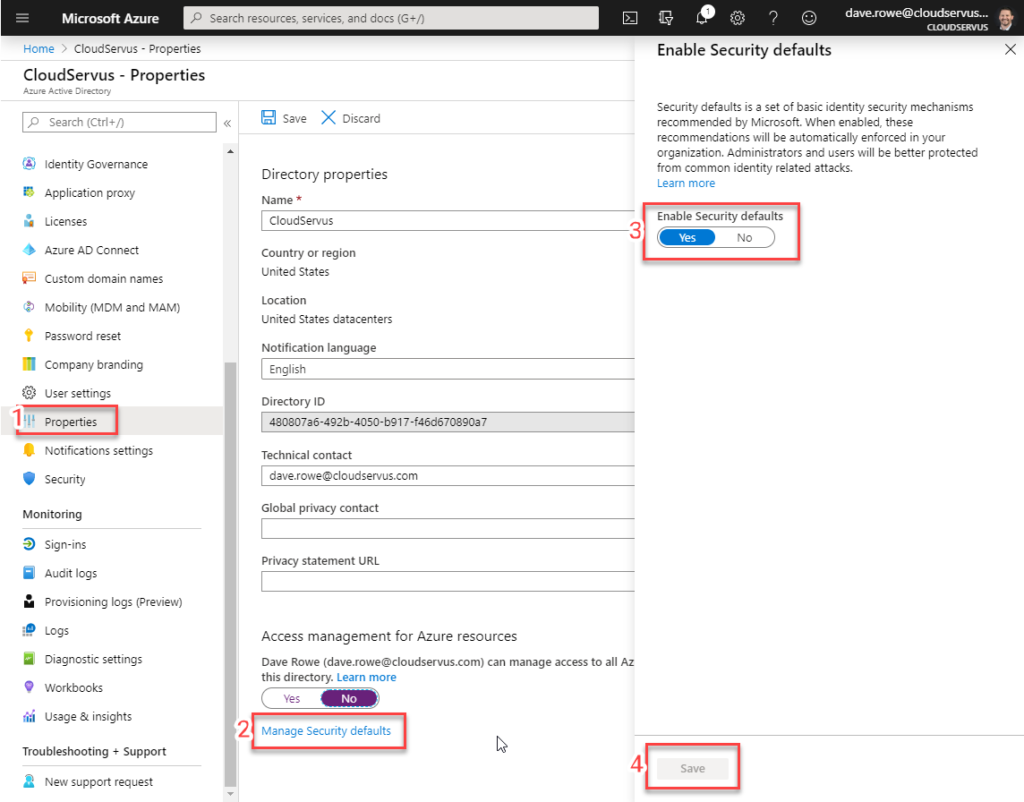Screen dimensions: 1024x802
Task: Click the User settings gear icon
Action: click(29, 393)
